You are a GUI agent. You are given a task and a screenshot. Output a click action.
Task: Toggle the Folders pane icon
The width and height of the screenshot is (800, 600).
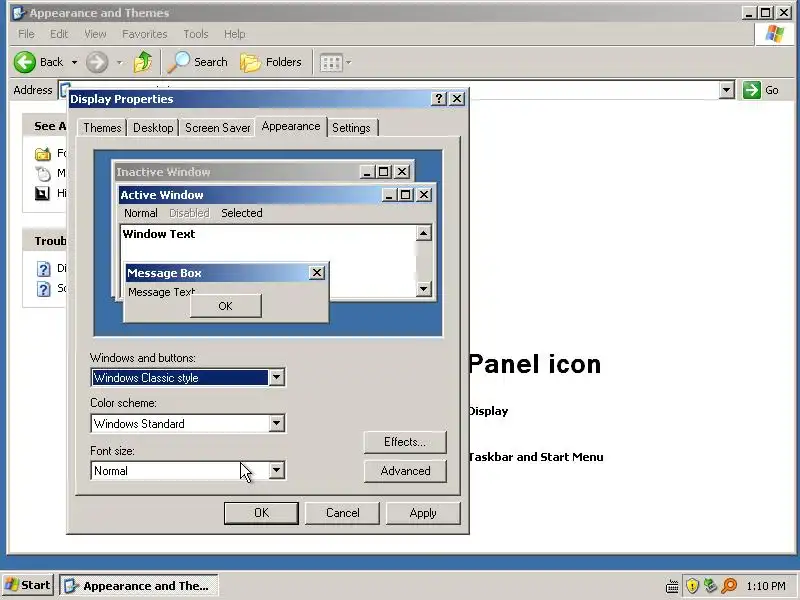[251, 63]
